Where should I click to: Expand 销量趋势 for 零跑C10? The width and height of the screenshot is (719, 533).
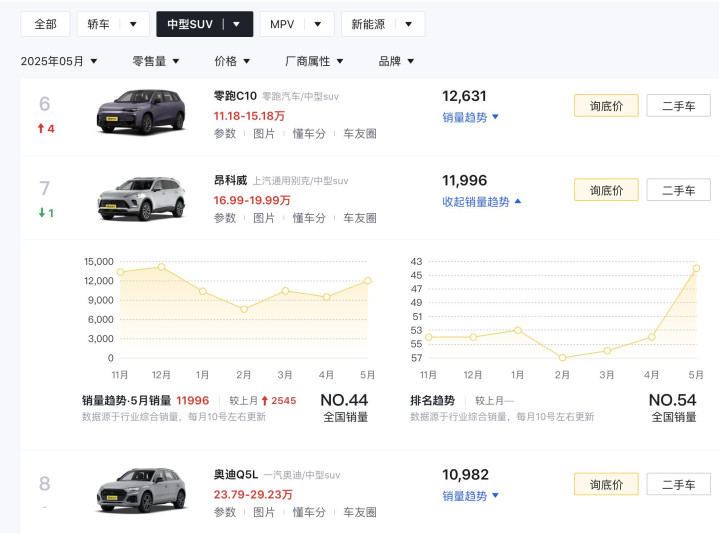click(470, 117)
